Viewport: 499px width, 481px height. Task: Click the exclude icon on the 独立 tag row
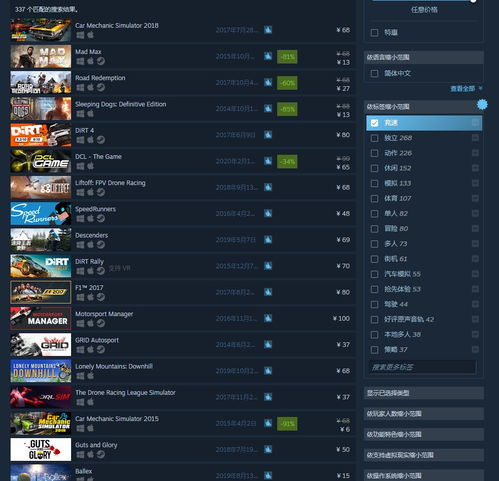475,138
